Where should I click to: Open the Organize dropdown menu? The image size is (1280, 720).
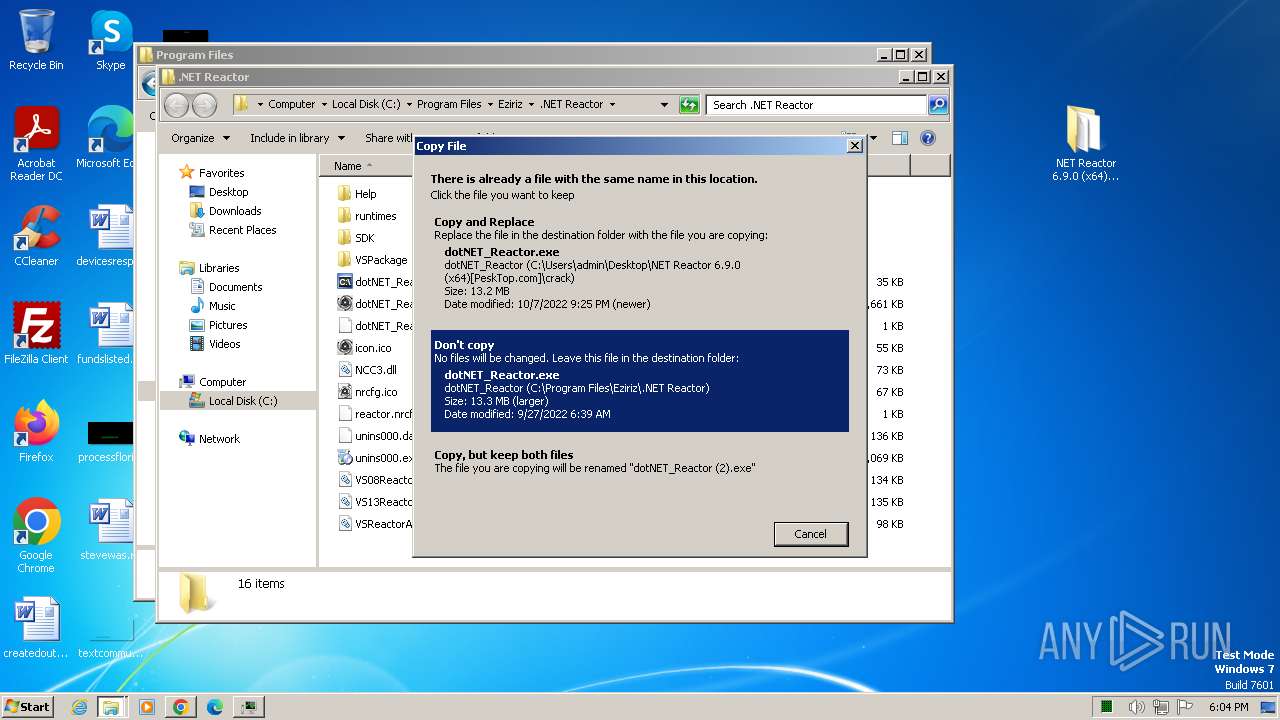coord(200,138)
